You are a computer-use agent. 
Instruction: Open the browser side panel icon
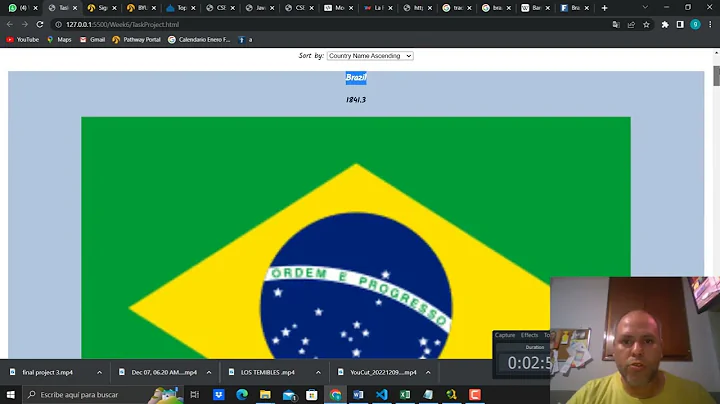coord(680,24)
